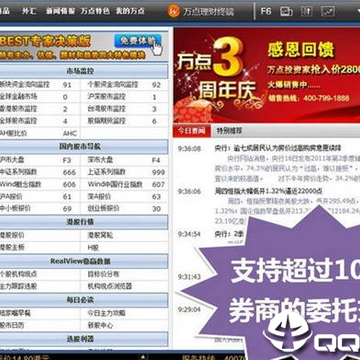
Task: Click the news-card icon next to F6
Action: pos(286,11)
